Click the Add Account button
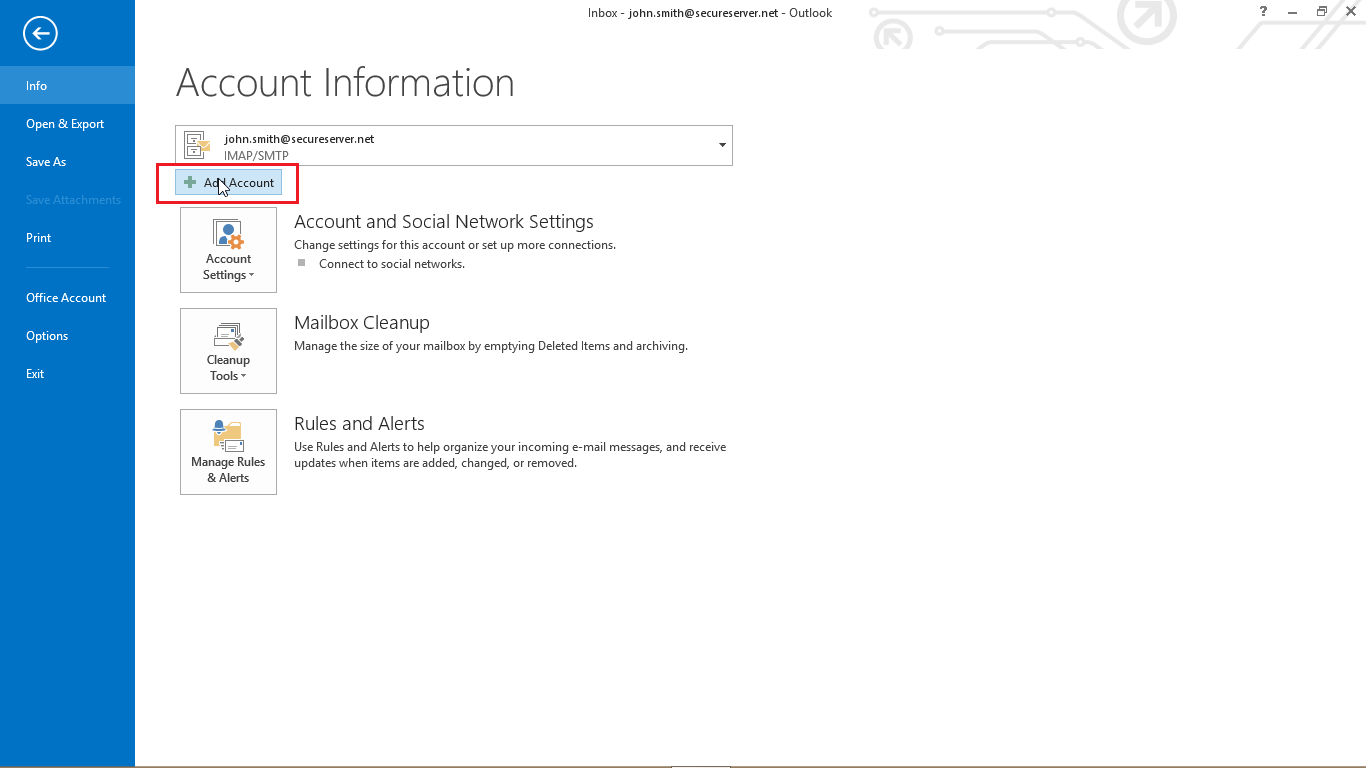This screenshot has height=768, width=1366. tap(229, 182)
